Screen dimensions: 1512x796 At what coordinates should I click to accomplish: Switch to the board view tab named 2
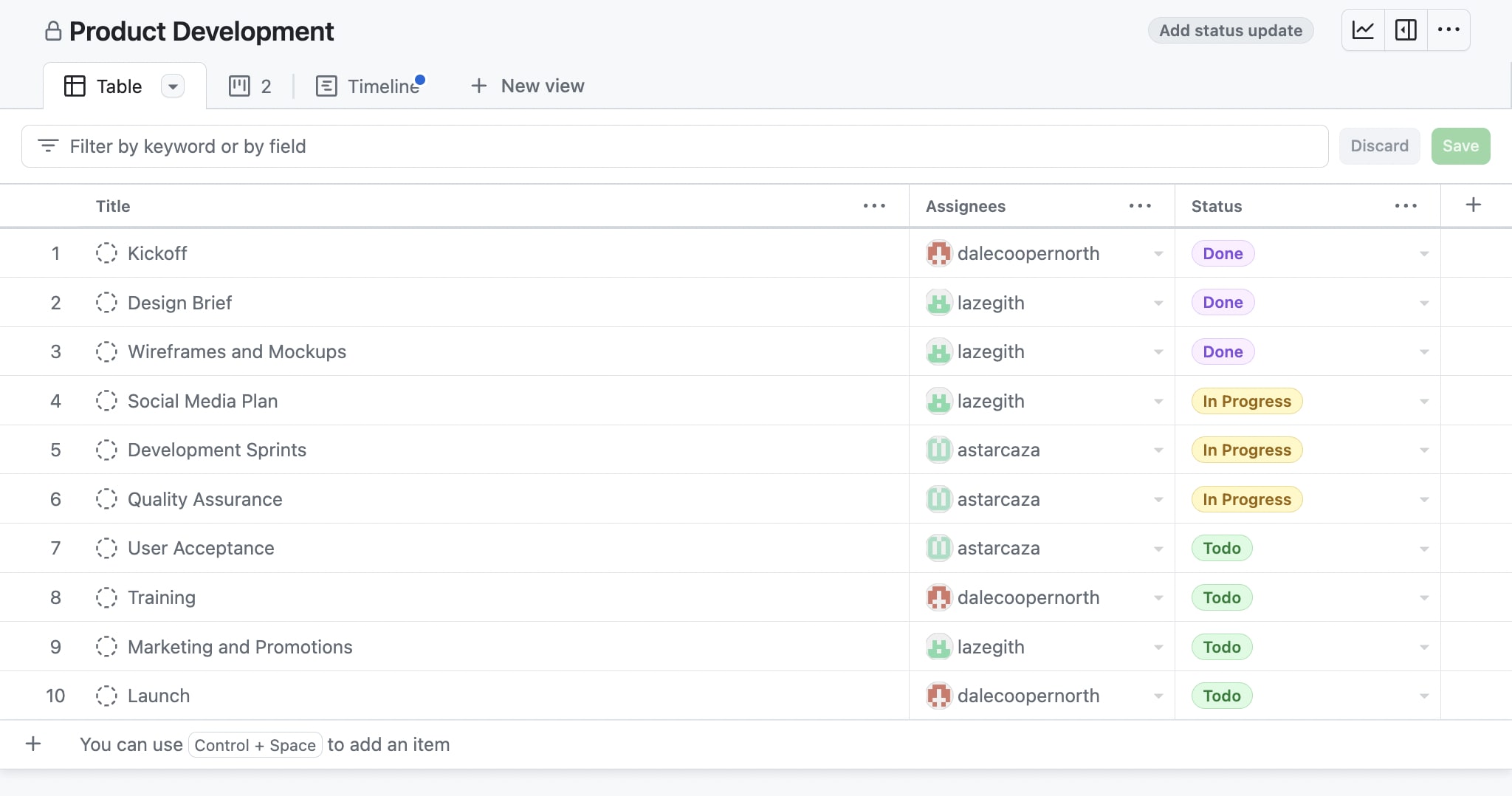250,86
